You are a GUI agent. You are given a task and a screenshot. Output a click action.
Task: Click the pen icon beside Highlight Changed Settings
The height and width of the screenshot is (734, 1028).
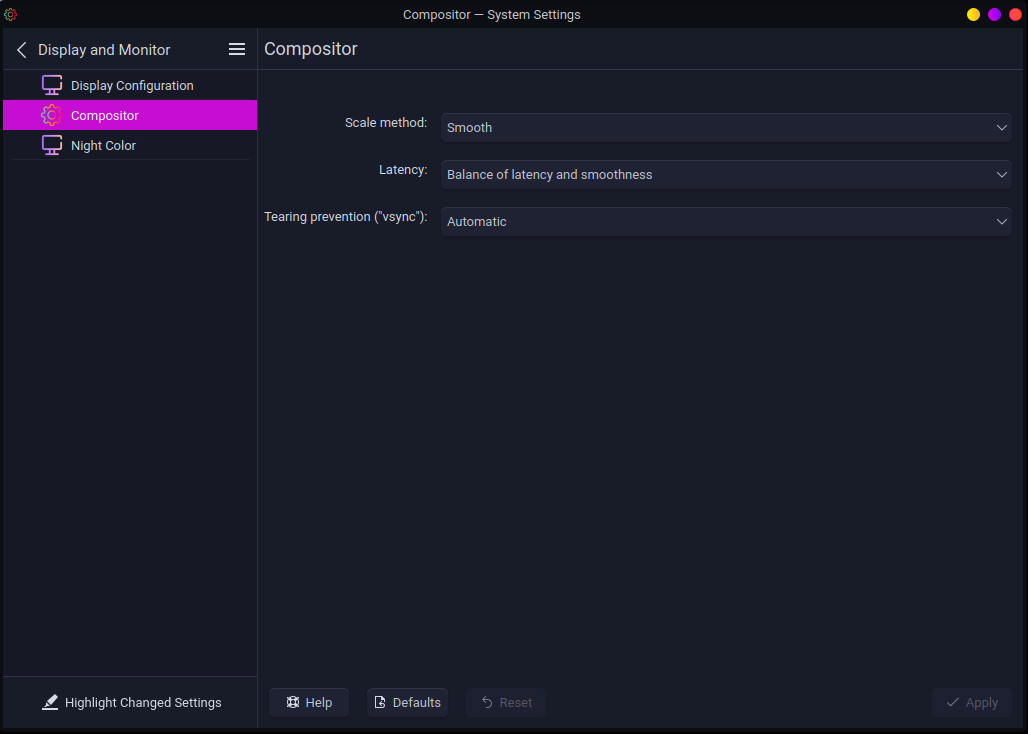click(50, 703)
